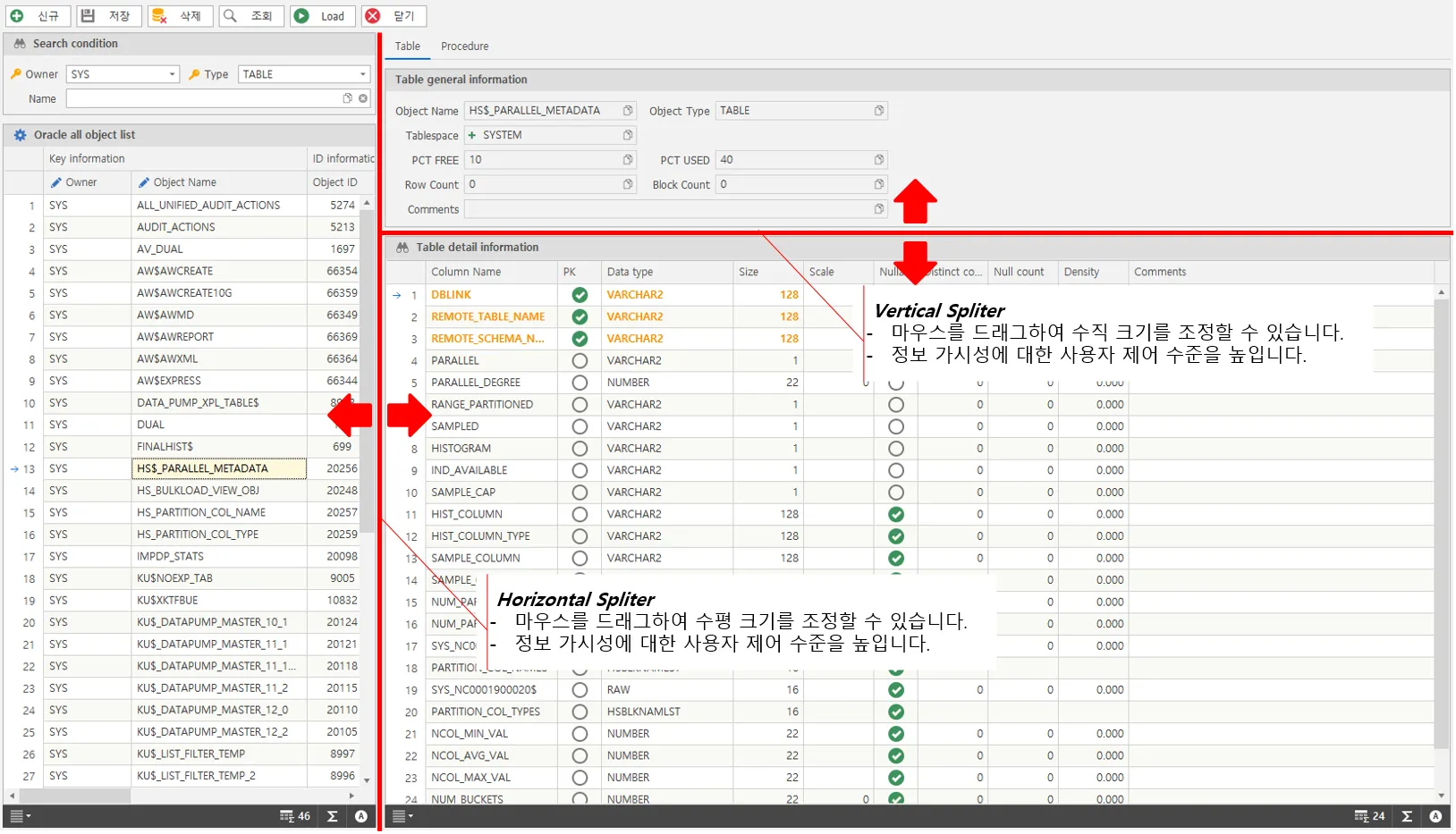Click the 저장 (Save) diskette icon
1456x834 pixels.
86,15
